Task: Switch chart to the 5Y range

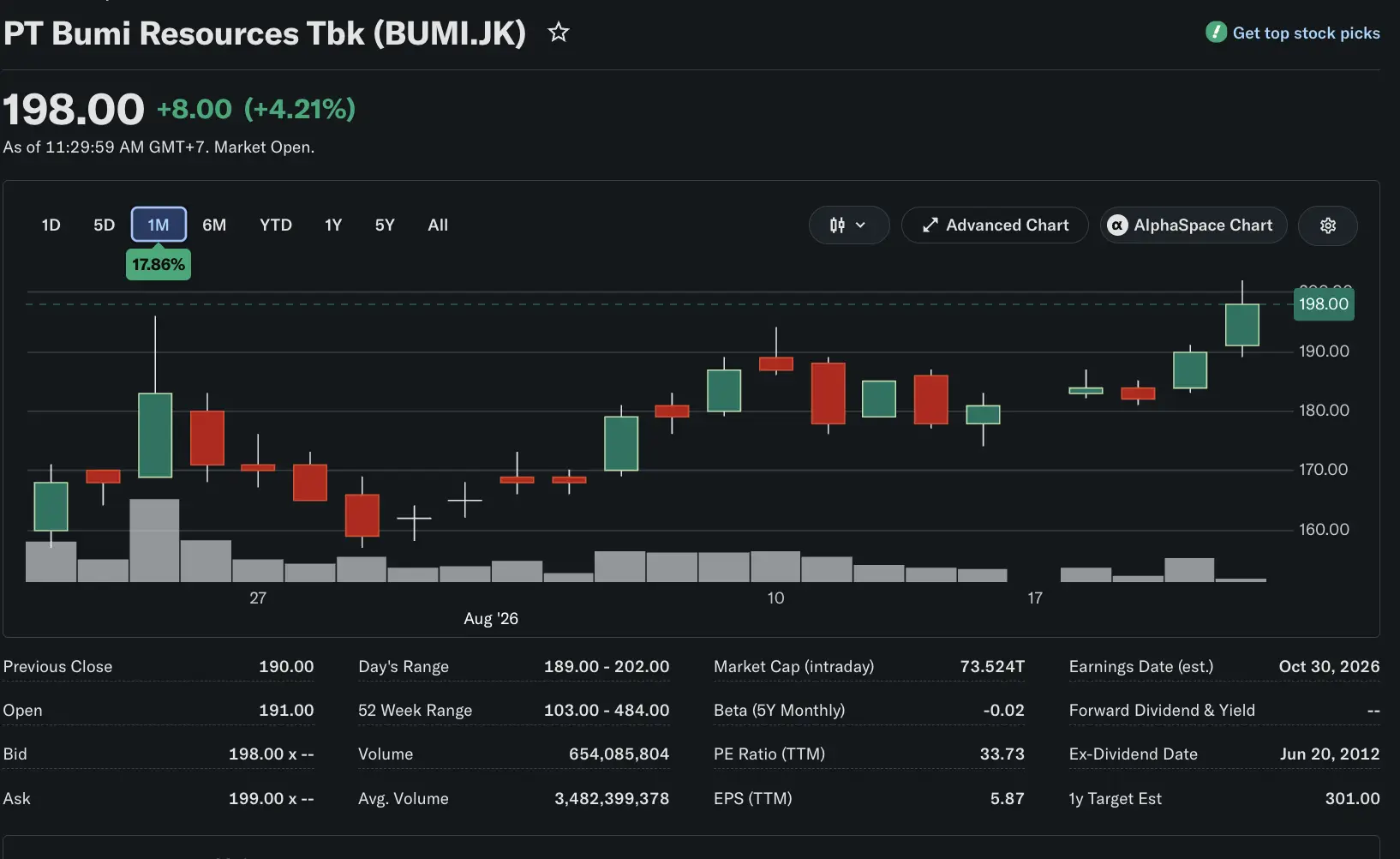Action: 385,225
